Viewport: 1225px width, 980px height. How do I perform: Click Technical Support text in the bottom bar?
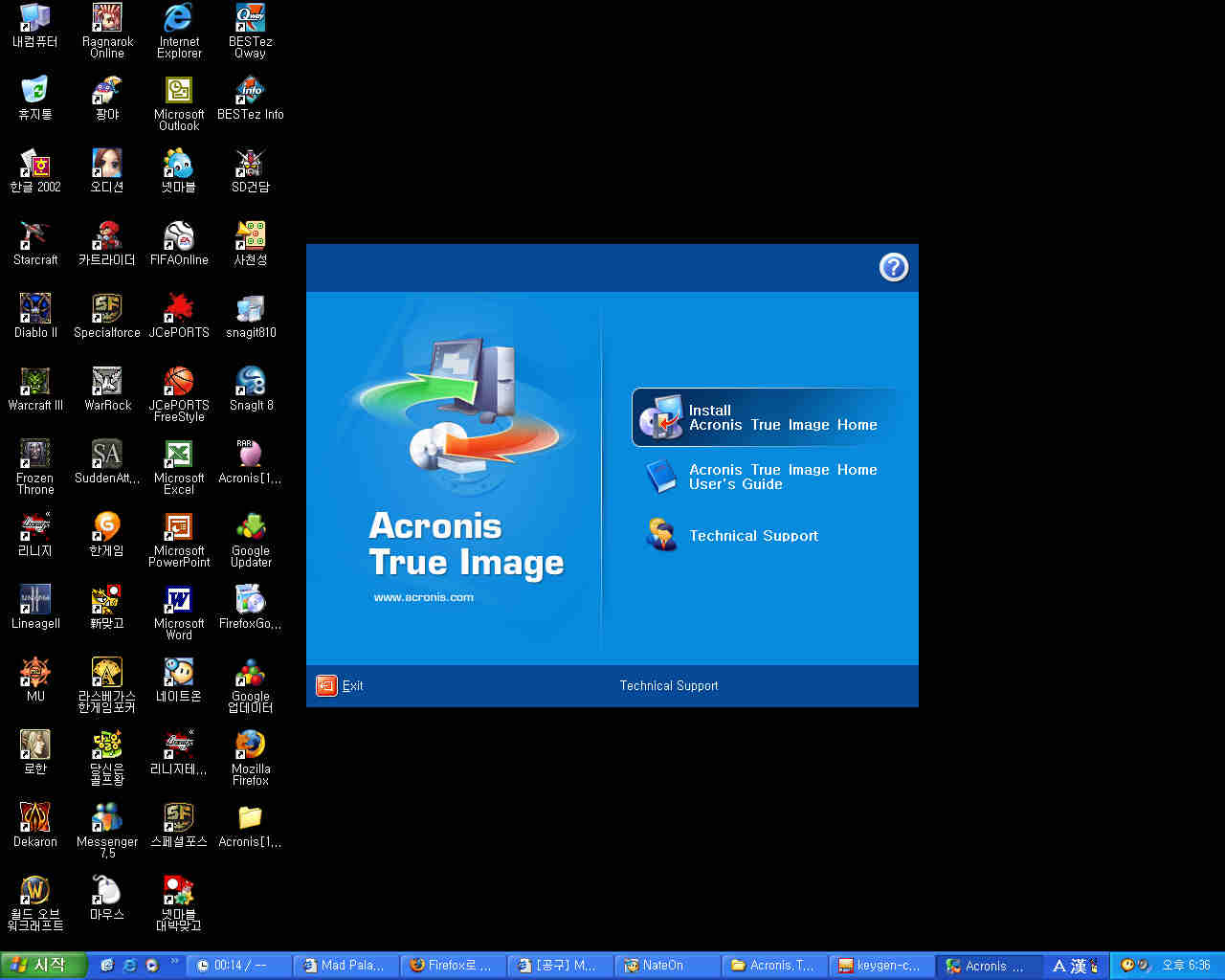(x=668, y=686)
